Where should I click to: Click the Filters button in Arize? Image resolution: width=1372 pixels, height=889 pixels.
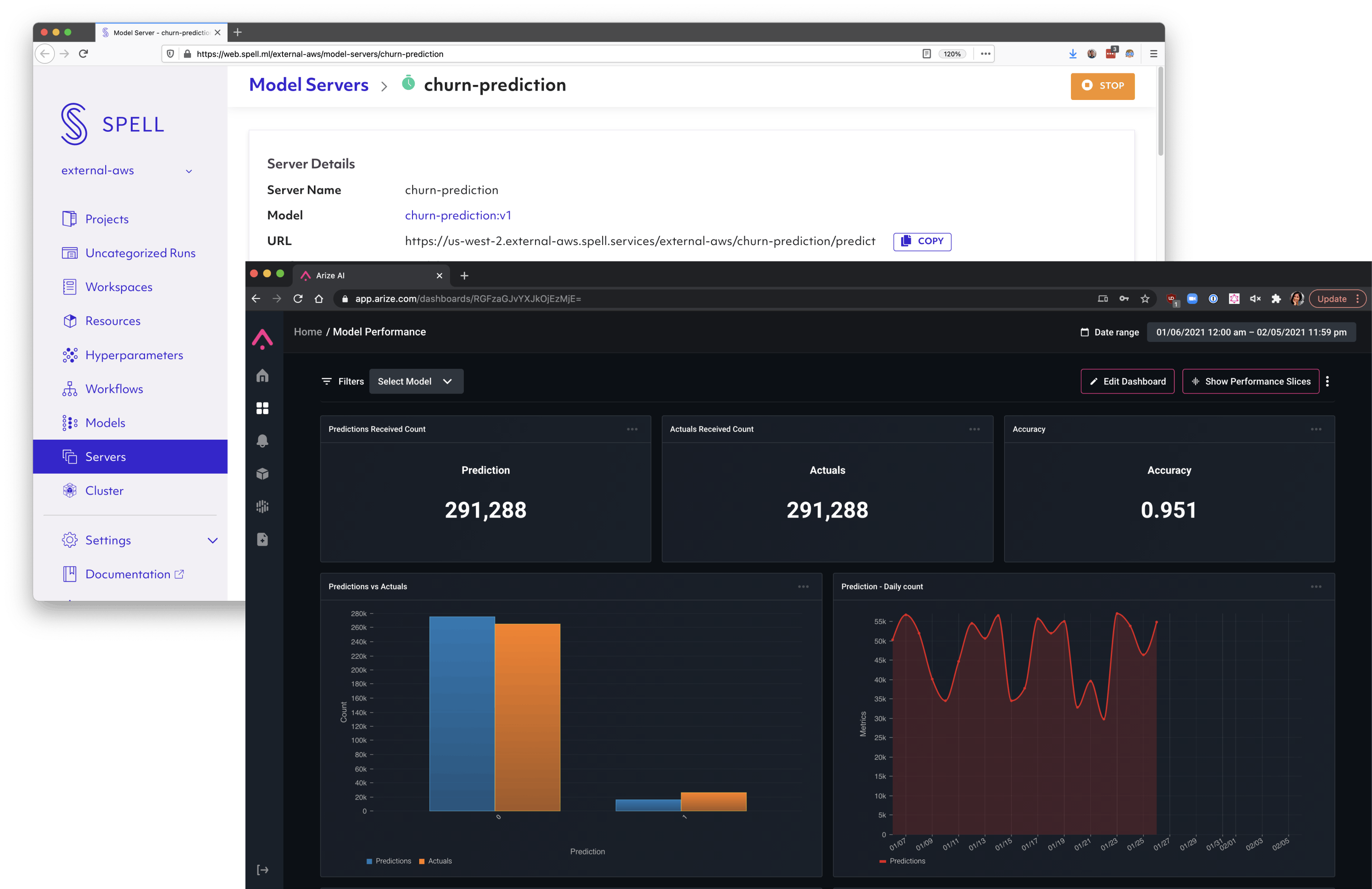click(342, 382)
